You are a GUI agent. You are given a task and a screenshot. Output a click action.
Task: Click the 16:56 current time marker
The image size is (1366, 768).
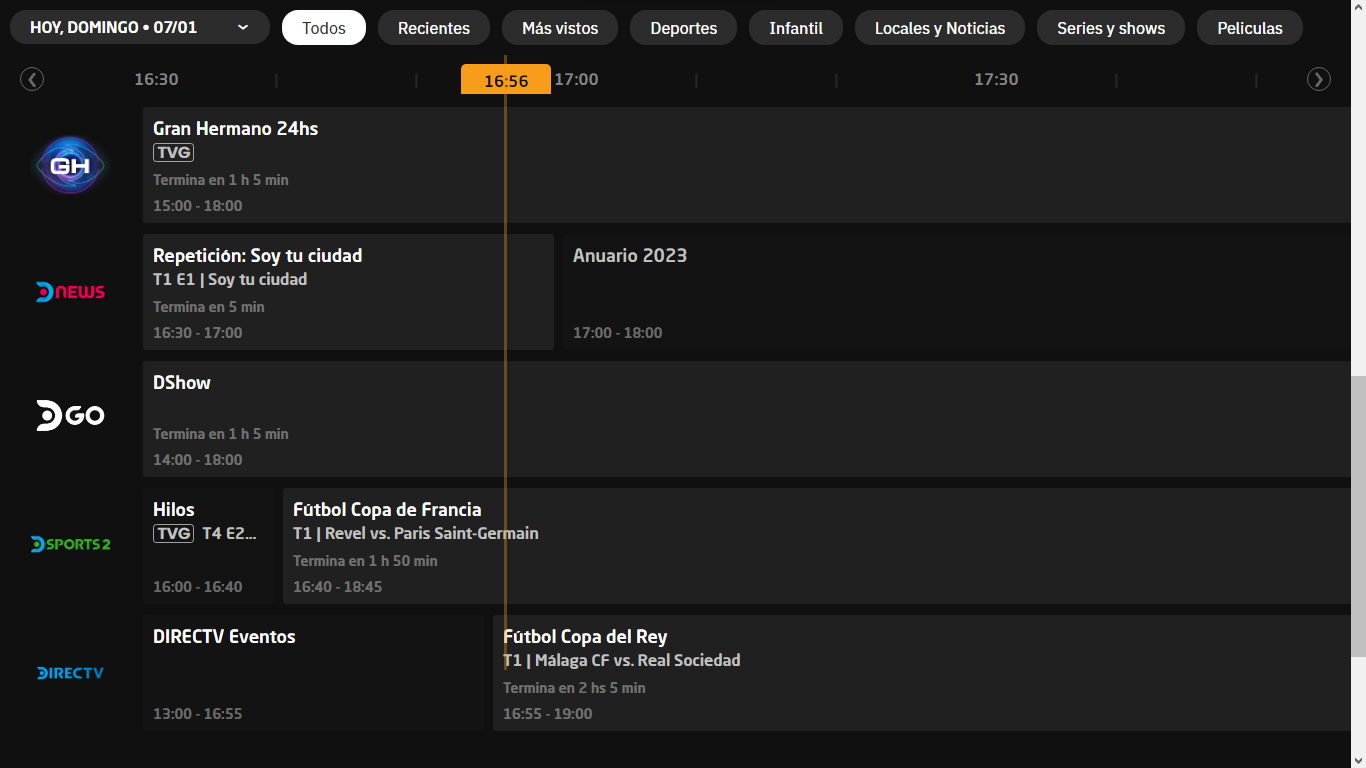pyautogui.click(x=506, y=80)
